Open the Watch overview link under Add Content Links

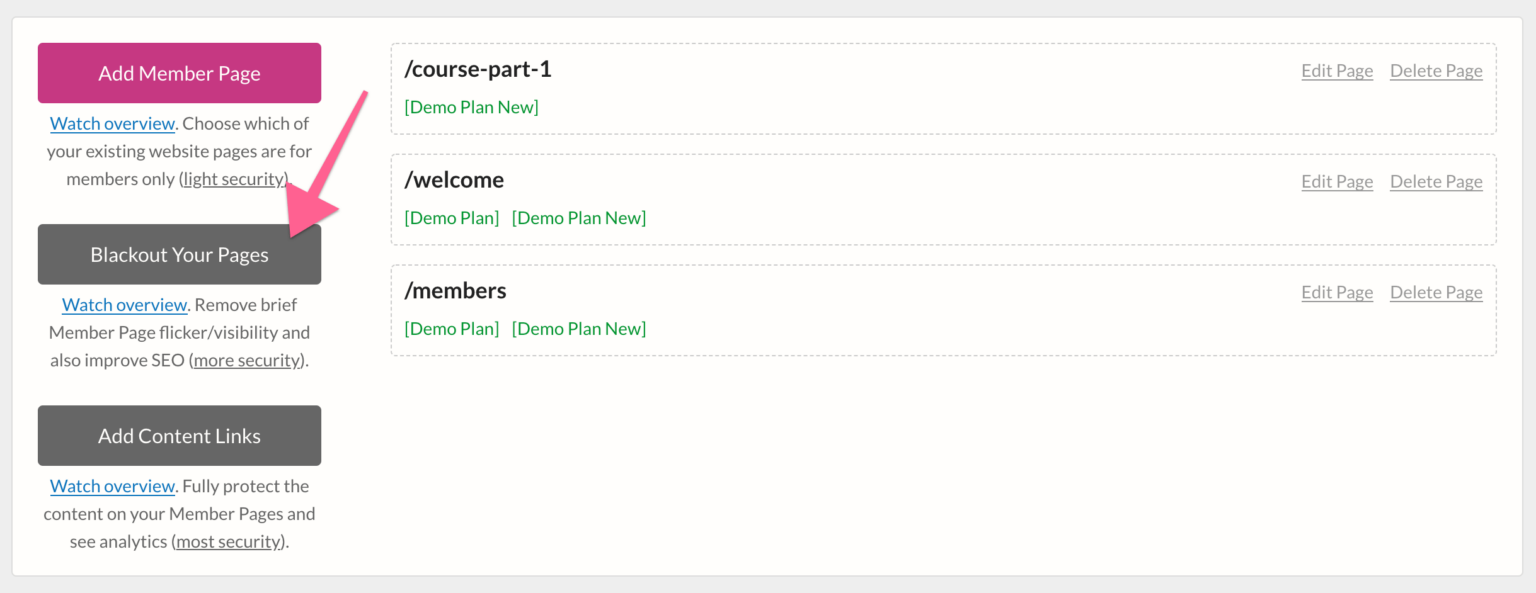[112, 485]
